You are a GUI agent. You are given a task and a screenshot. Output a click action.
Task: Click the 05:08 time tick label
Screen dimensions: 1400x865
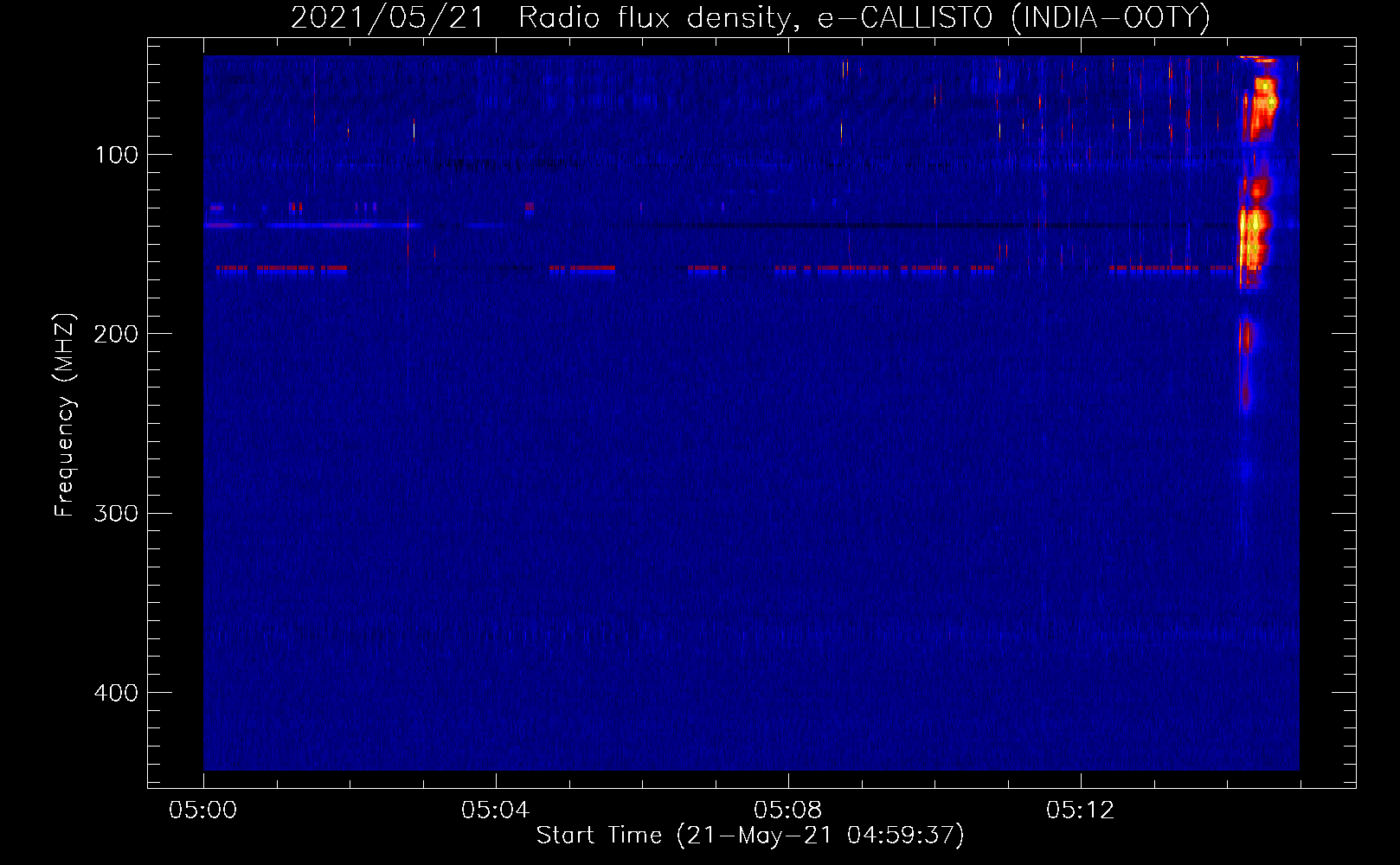tap(787, 811)
